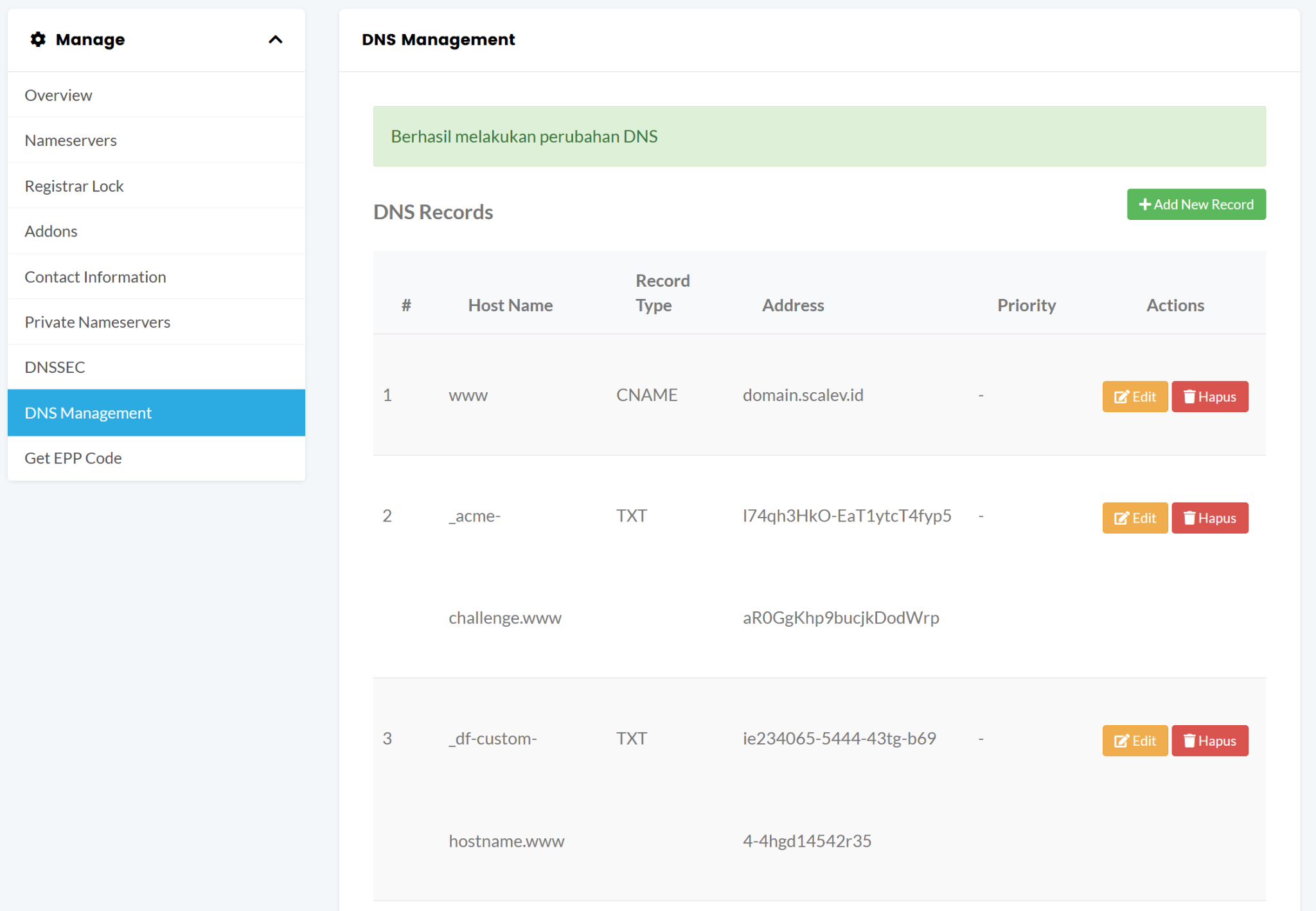The height and width of the screenshot is (911, 1316).
Task: Click the Address column header
Action: pyautogui.click(x=793, y=305)
